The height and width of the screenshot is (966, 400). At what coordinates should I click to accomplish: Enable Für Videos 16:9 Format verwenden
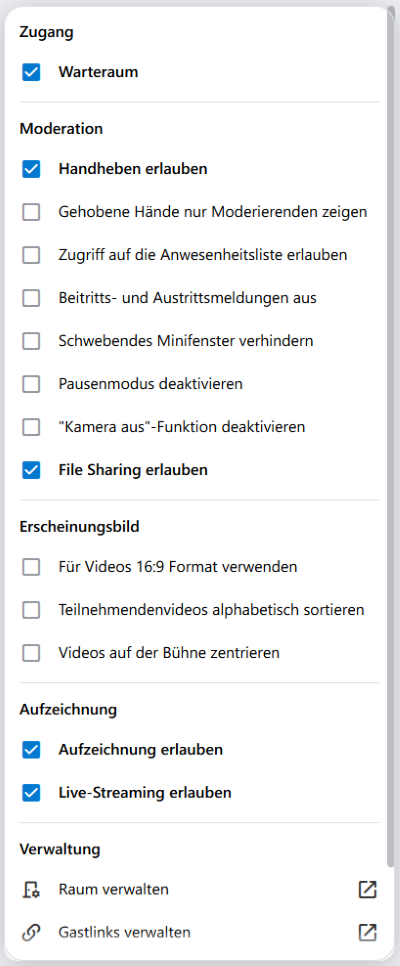pos(31,567)
